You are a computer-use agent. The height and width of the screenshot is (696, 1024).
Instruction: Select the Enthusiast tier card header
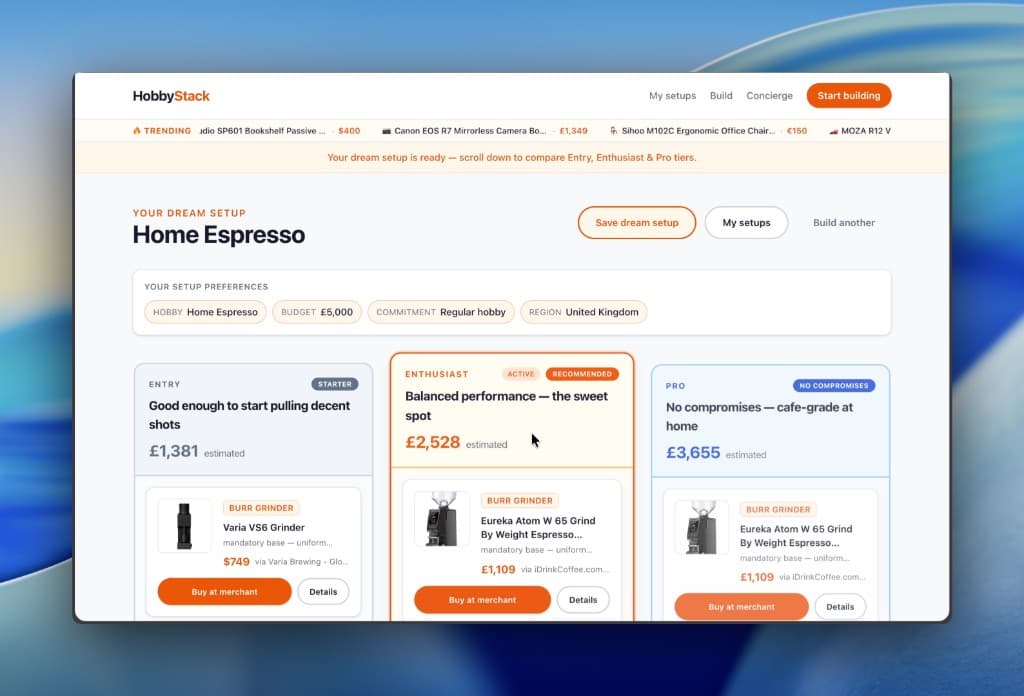point(512,410)
